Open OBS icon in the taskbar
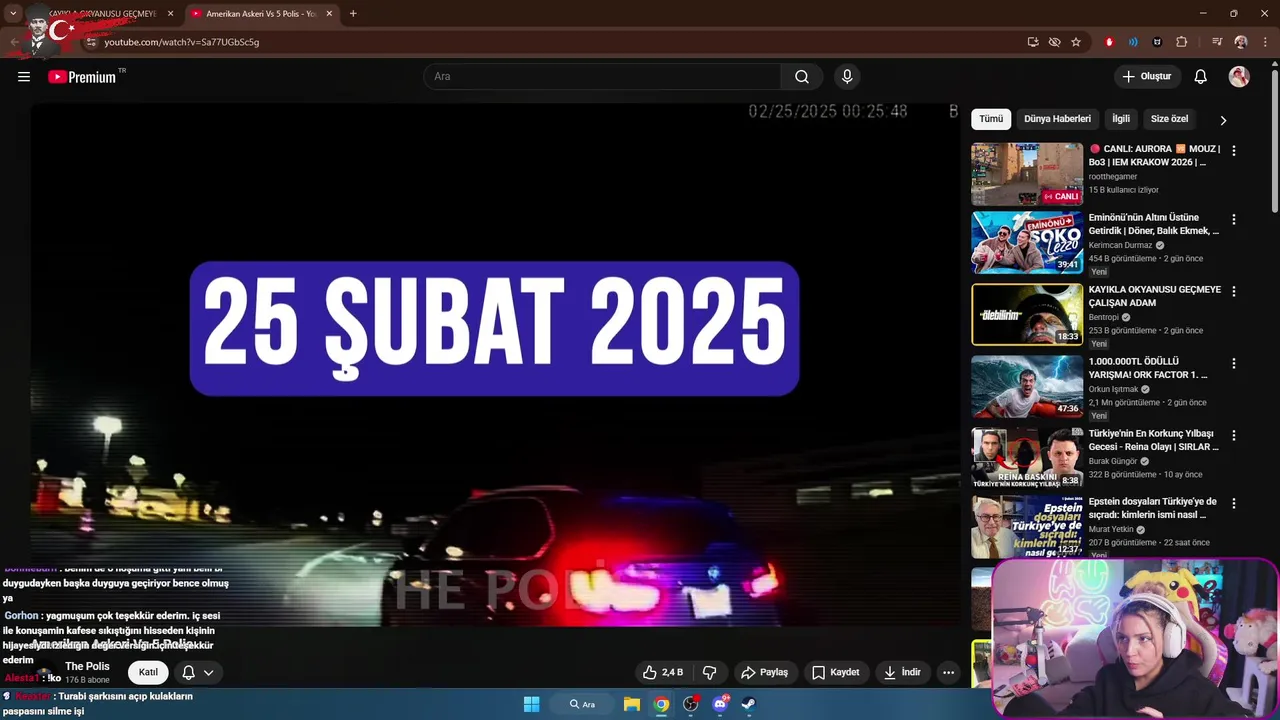Image resolution: width=1280 pixels, height=720 pixels. tap(690, 704)
